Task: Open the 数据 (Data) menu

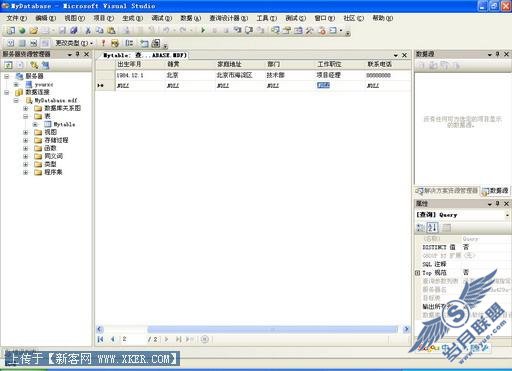Action: pos(190,18)
